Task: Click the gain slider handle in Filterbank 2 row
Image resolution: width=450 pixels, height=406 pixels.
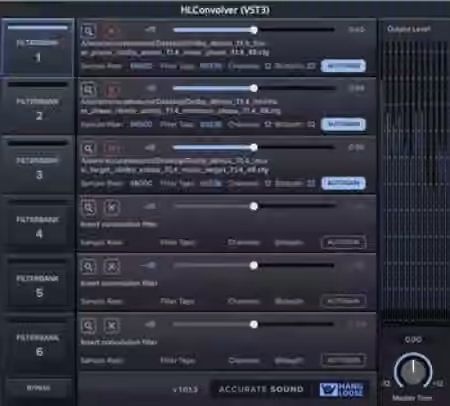Action: tap(254, 88)
